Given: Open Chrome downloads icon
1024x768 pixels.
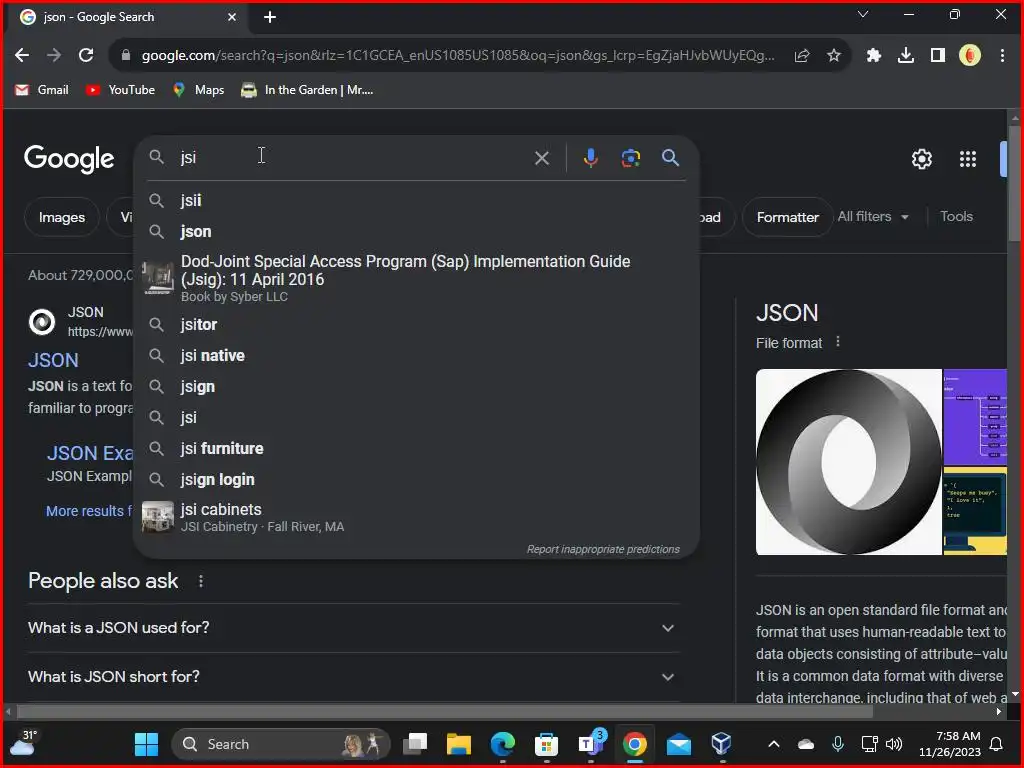Looking at the screenshot, I should (906, 56).
